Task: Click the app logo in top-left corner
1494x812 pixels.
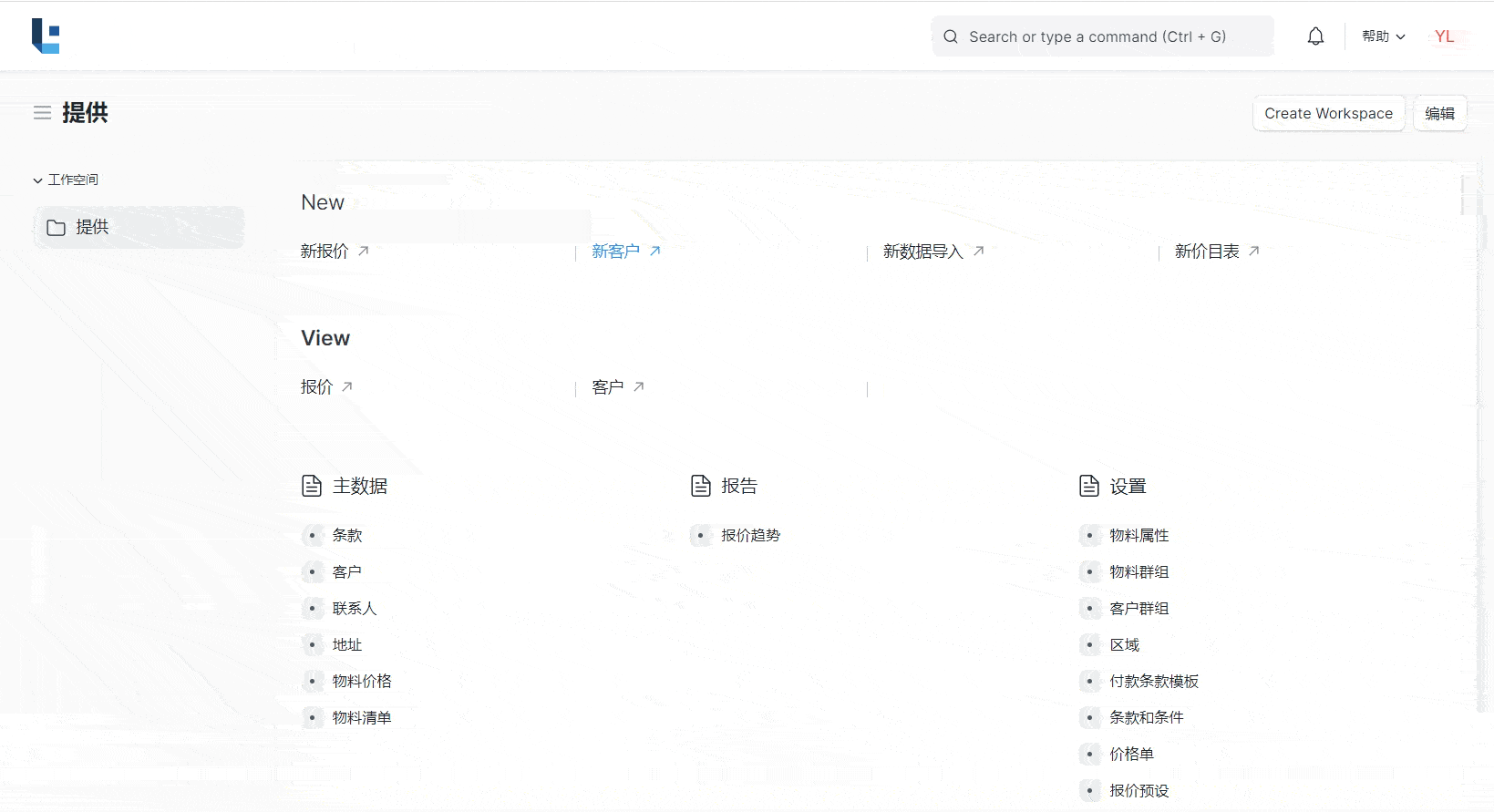Action: (x=46, y=36)
